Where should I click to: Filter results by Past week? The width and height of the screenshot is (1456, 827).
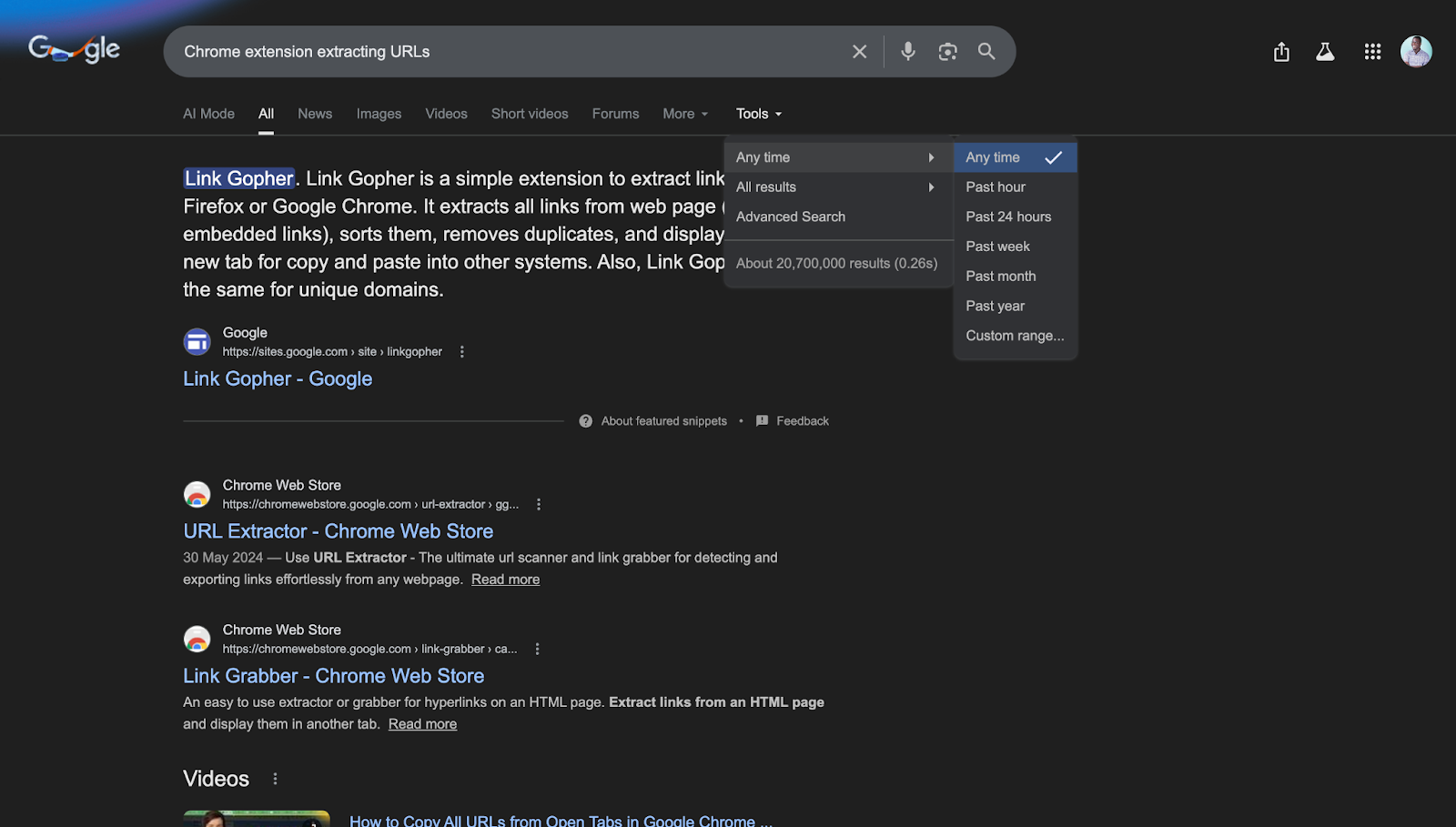pos(997,246)
